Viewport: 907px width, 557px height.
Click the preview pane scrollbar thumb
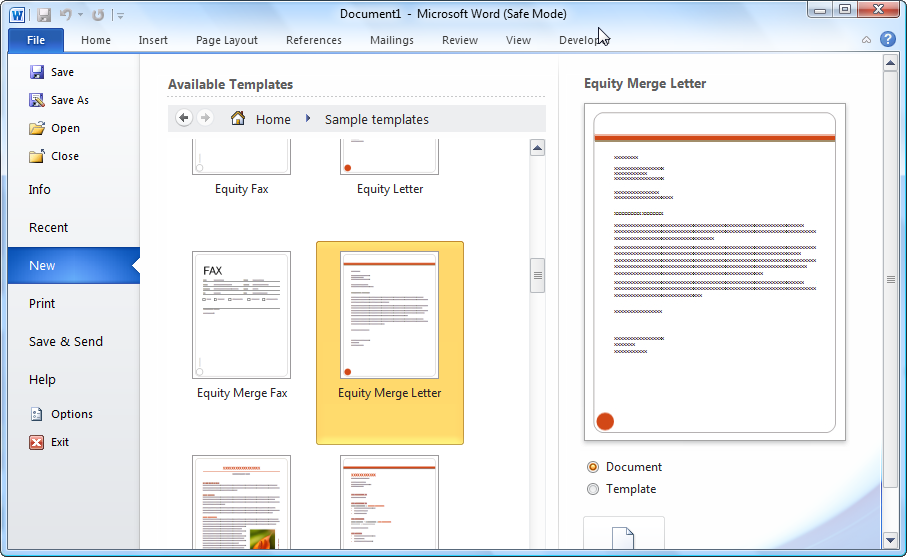coord(890,279)
